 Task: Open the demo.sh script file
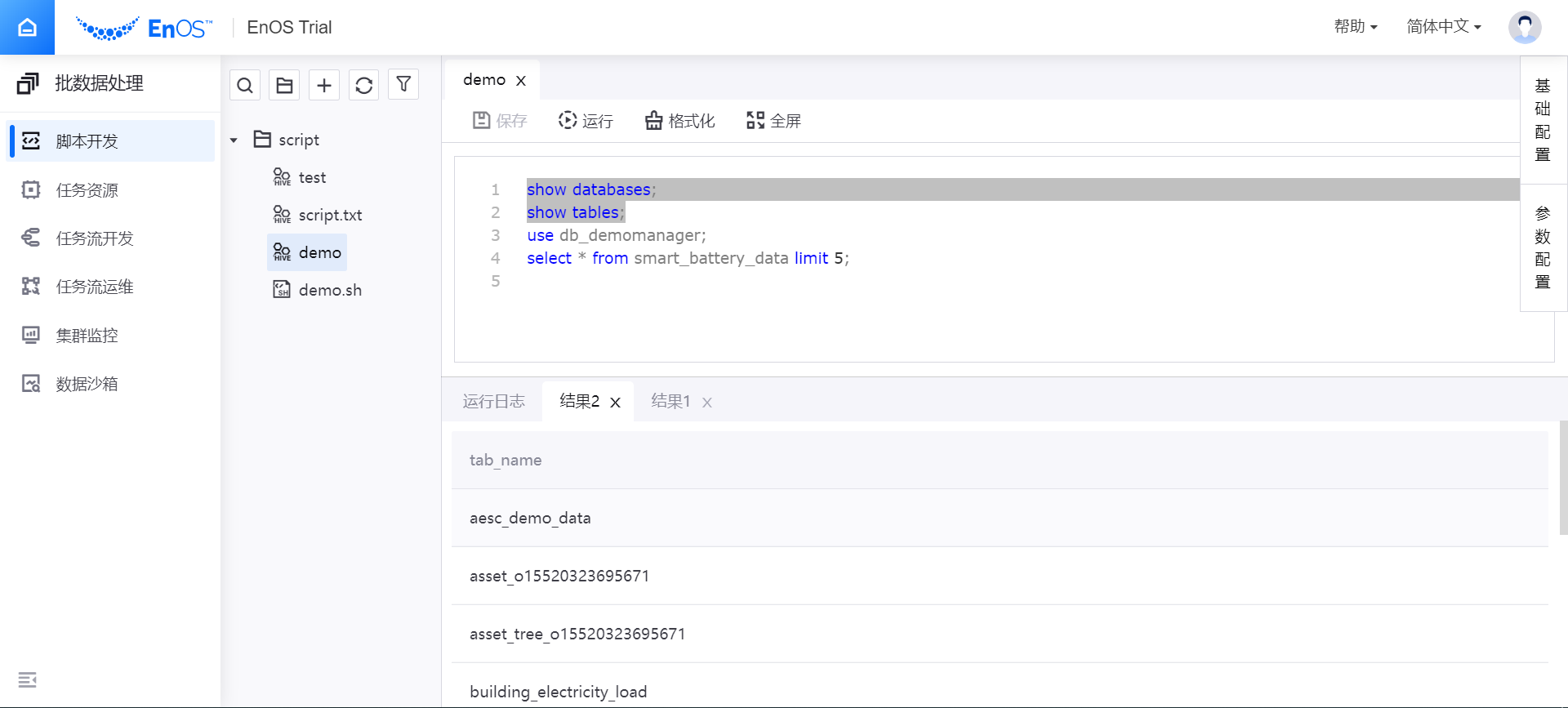[x=329, y=290]
